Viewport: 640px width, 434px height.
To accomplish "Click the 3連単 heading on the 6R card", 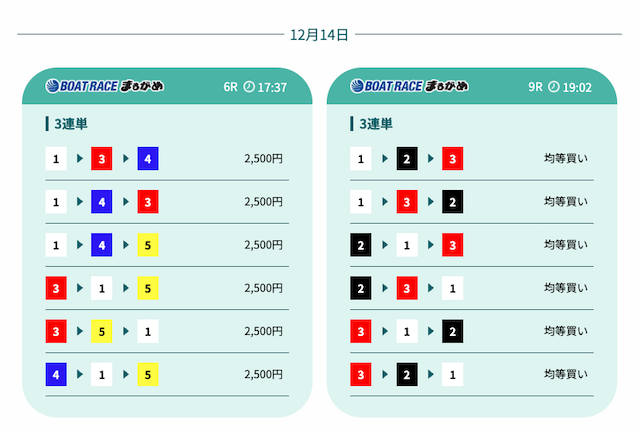I will click(70, 124).
